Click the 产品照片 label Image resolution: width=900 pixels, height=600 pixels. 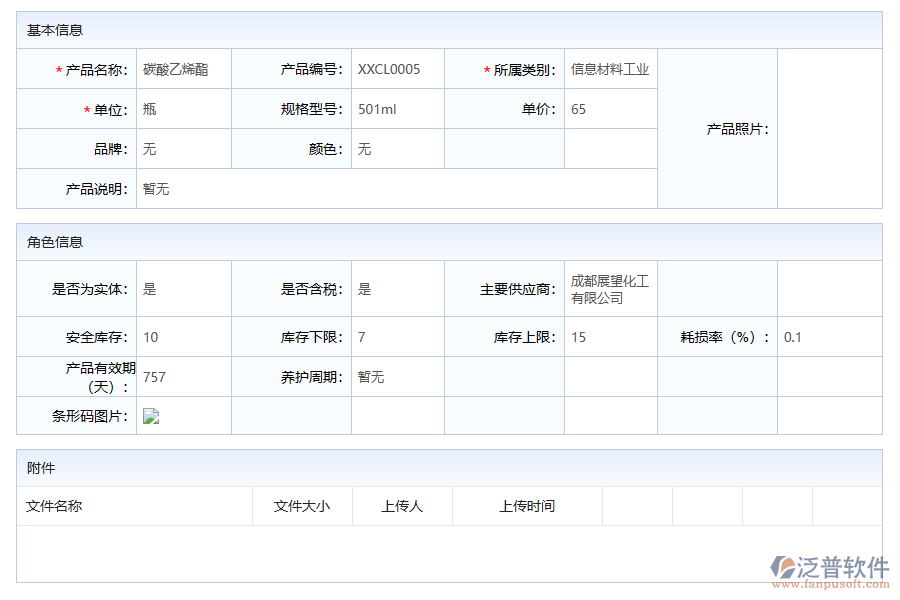tap(738, 129)
